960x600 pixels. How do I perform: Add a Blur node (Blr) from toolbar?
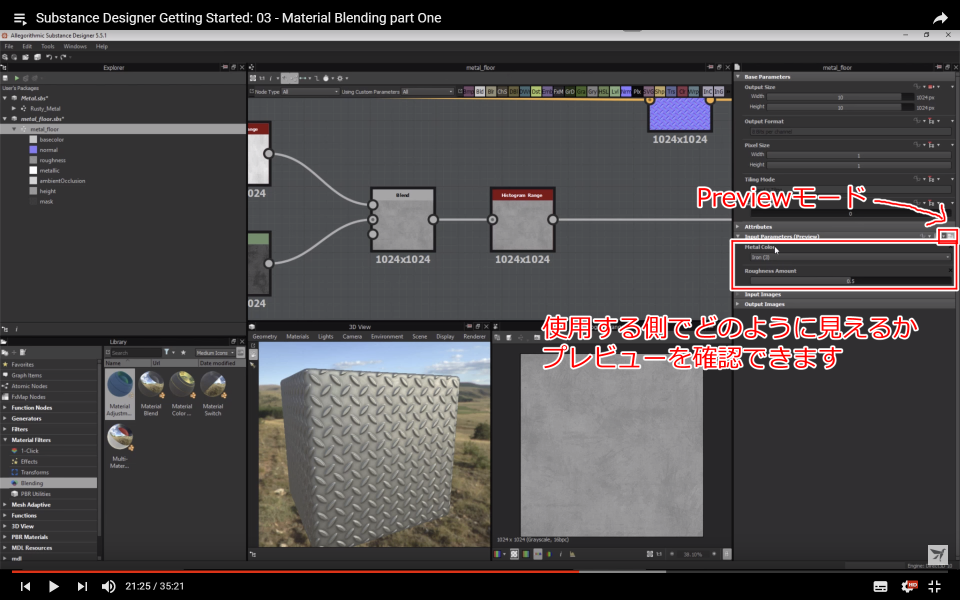[491, 92]
